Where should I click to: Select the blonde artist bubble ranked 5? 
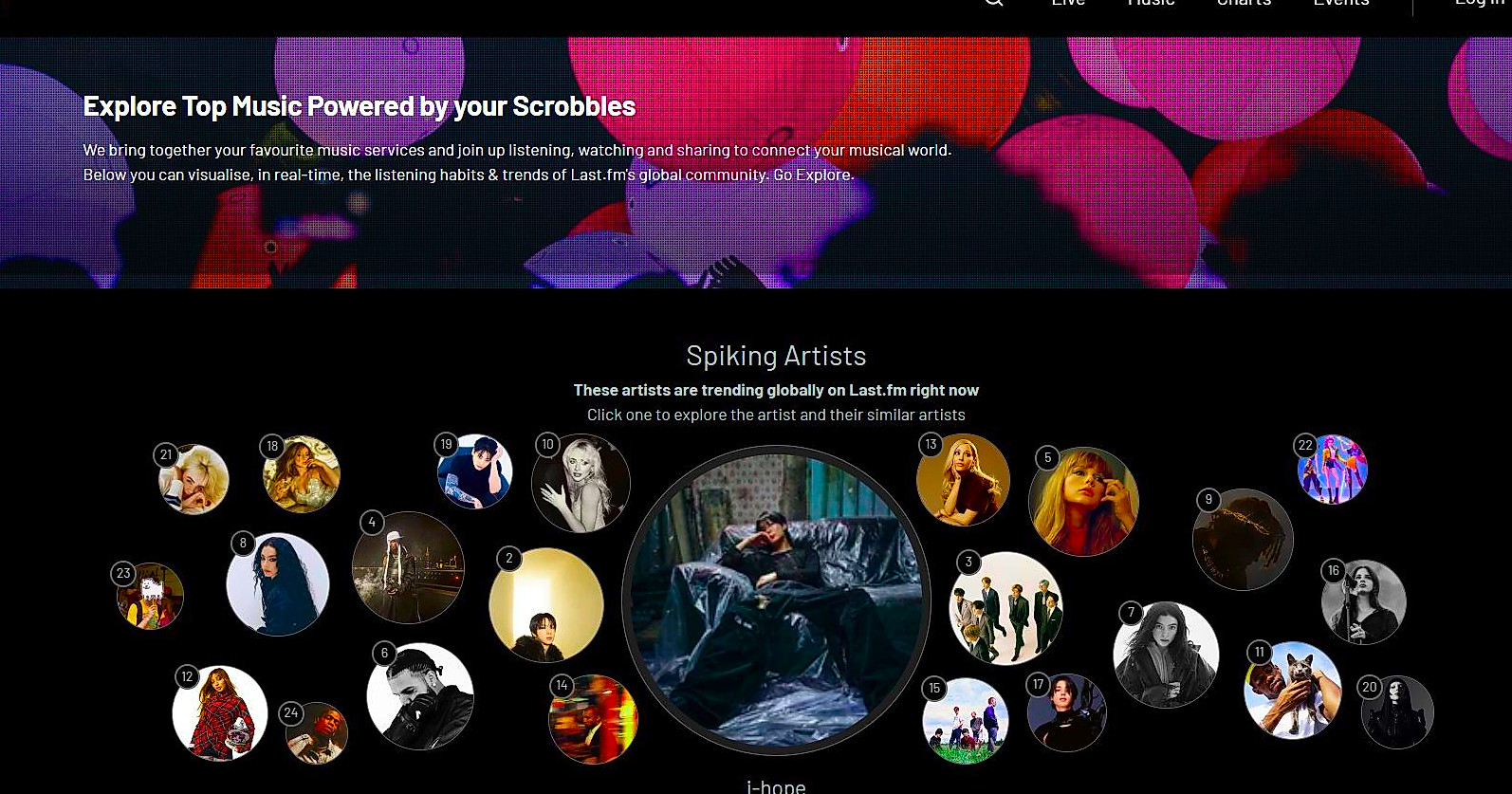click(x=1083, y=502)
